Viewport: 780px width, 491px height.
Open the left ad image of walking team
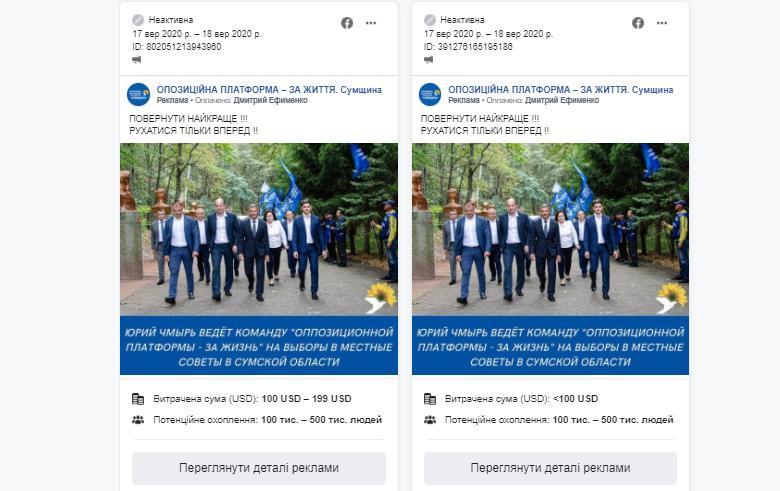coord(259,230)
